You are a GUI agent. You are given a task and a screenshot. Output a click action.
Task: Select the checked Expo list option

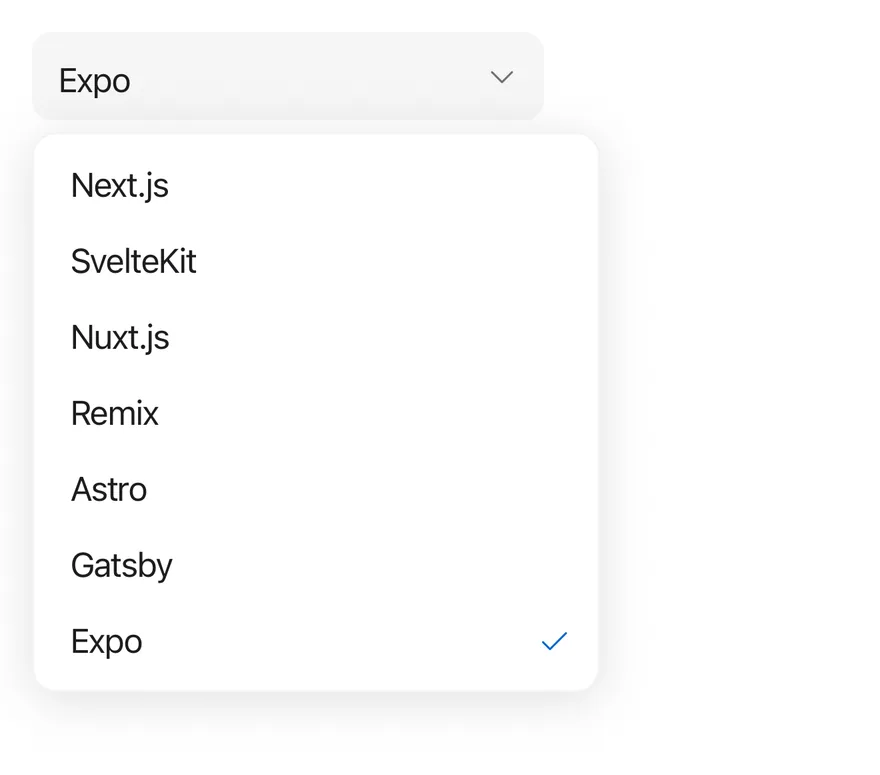click(316, 641)
